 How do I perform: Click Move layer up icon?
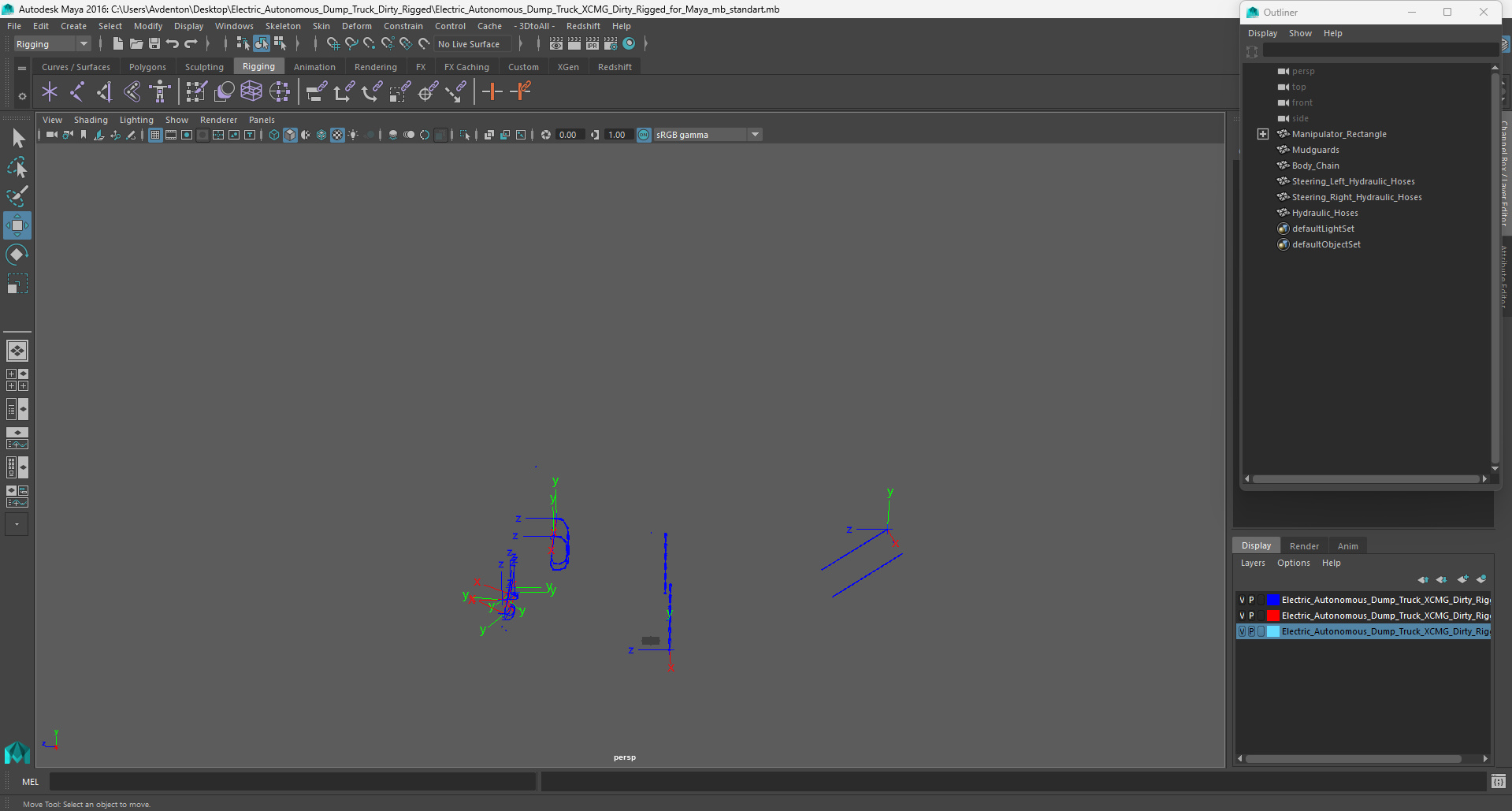1423,579
